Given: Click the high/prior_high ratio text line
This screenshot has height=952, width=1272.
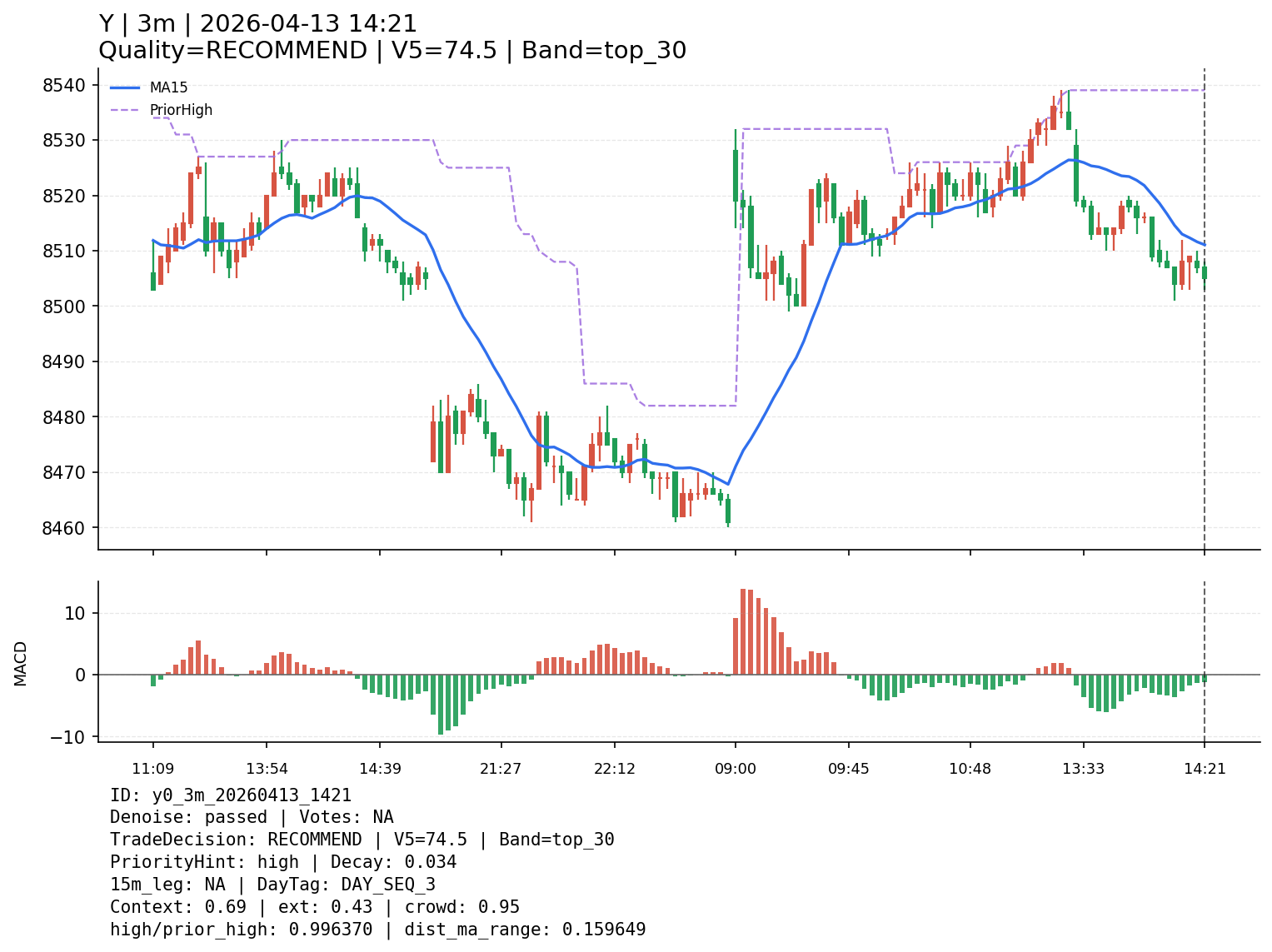Looking at the screenshot, I should coord(377,930).
